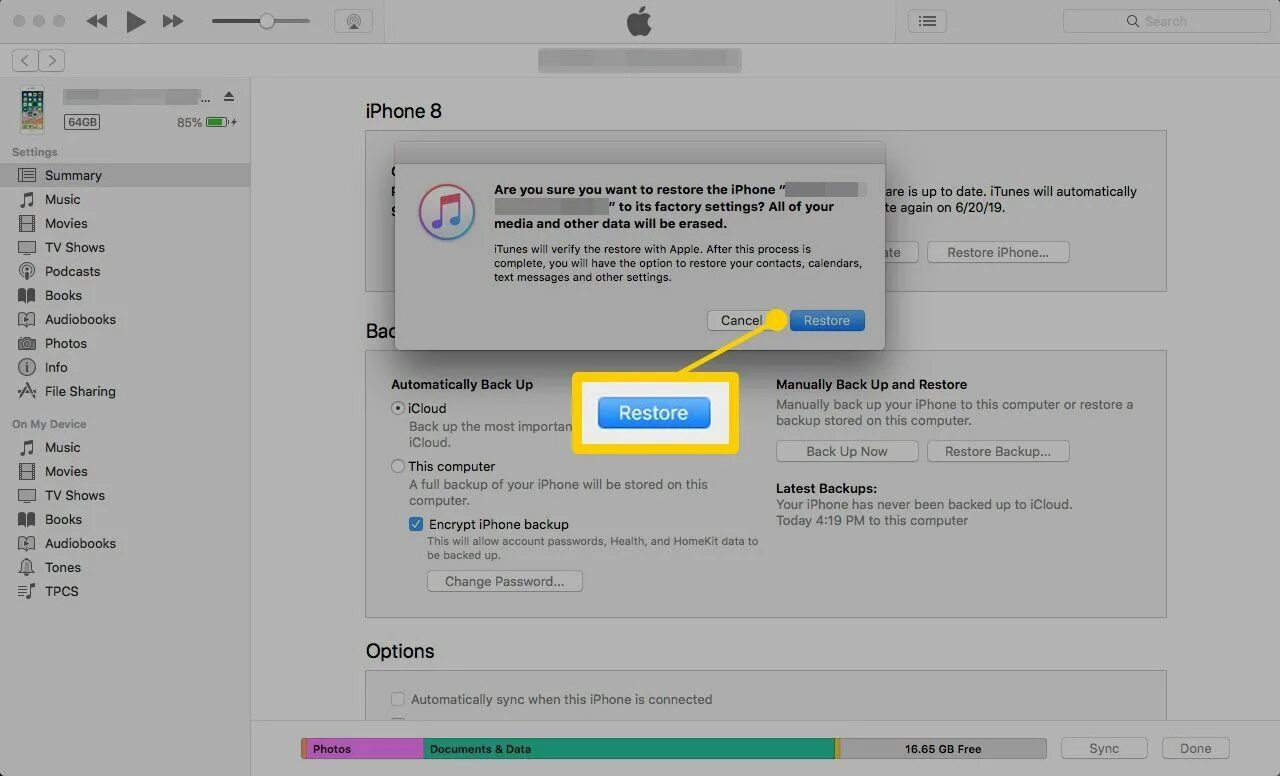Go back with the left chevron
The image size is (1280, 776).
[26, 61]
